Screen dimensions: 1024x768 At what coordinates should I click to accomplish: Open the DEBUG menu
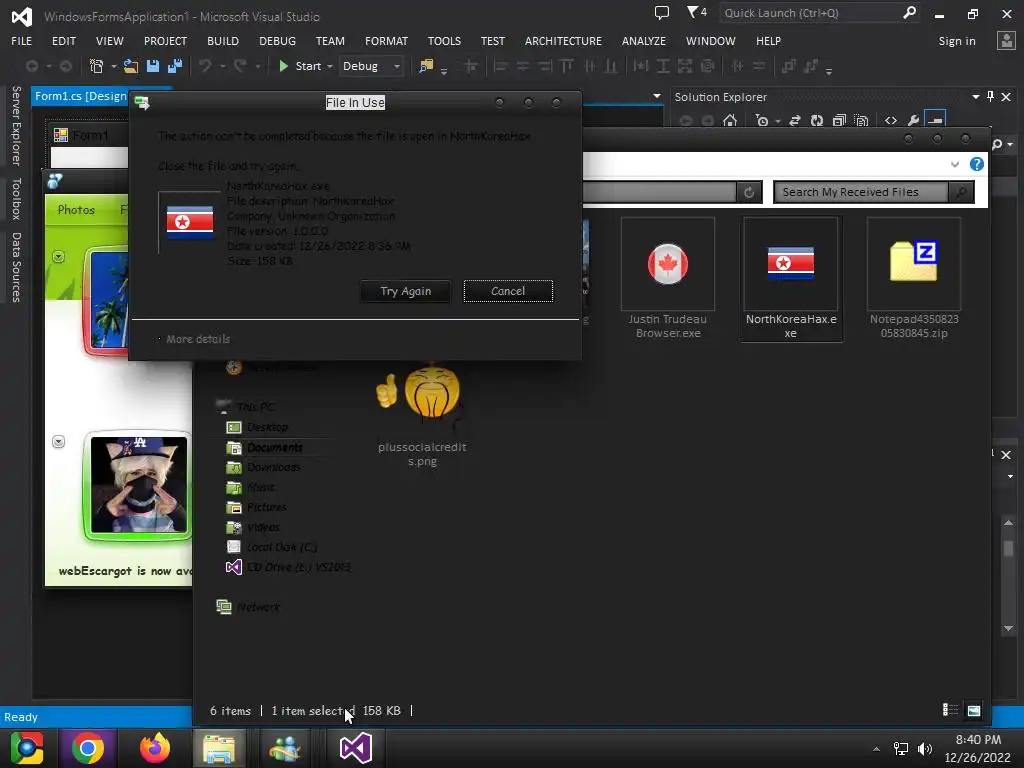(x=278, y=40)
